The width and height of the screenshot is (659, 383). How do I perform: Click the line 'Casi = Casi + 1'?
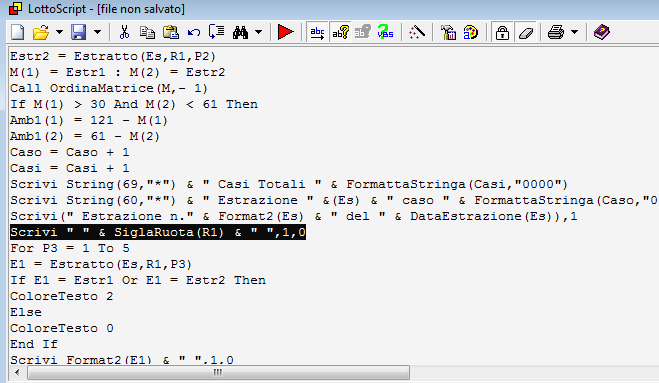tap(69, 168)
